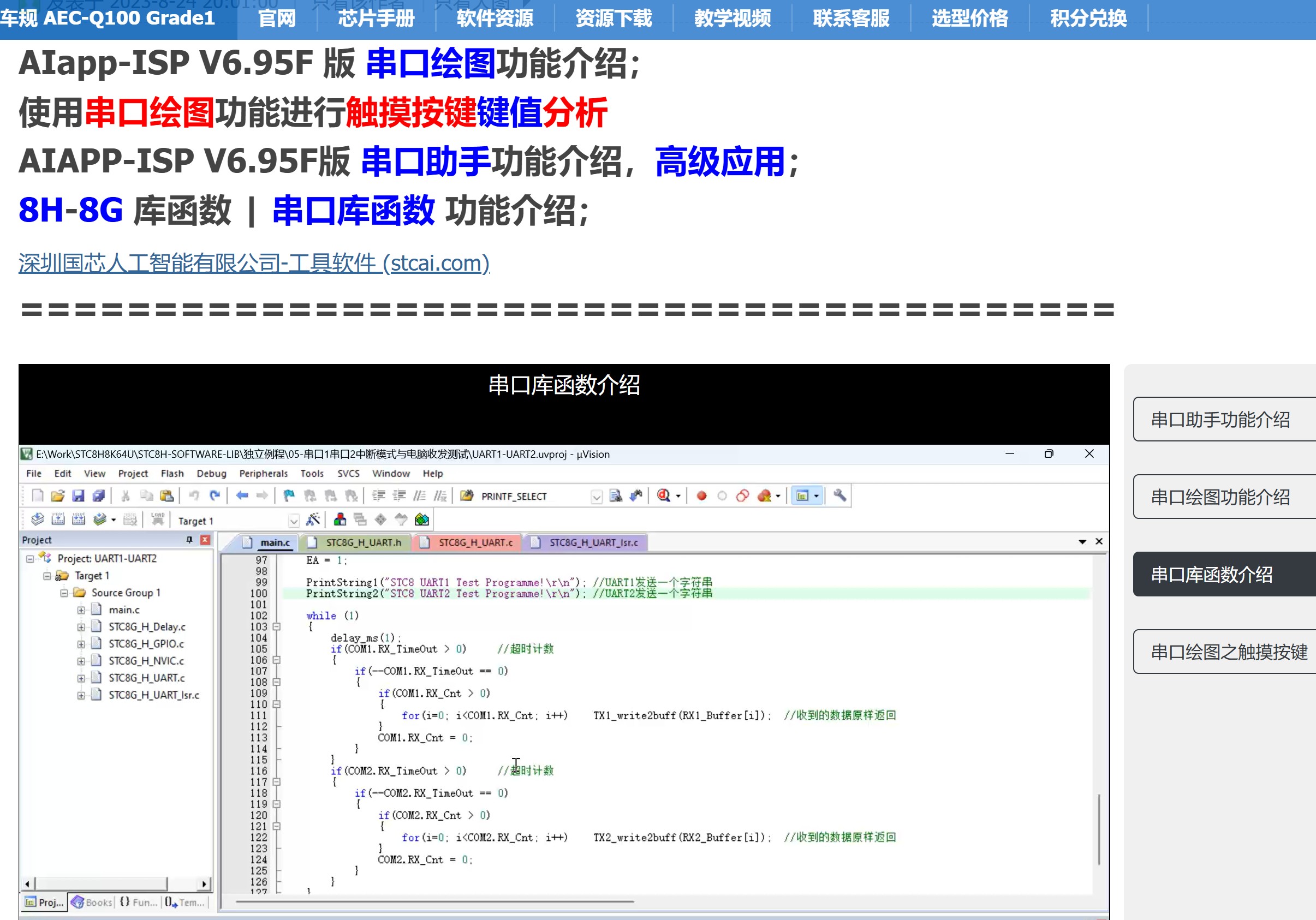Toggle bookmark using blue flag icon
The image size is (1316, 920).
[289, 496]
